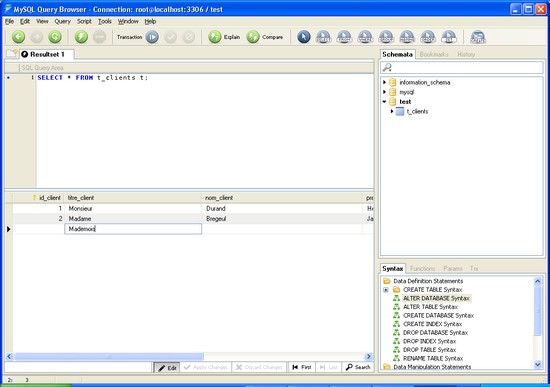Click the greyed Stop query button
Viewport: 550px width, 387px height.
tap(100, 37)
